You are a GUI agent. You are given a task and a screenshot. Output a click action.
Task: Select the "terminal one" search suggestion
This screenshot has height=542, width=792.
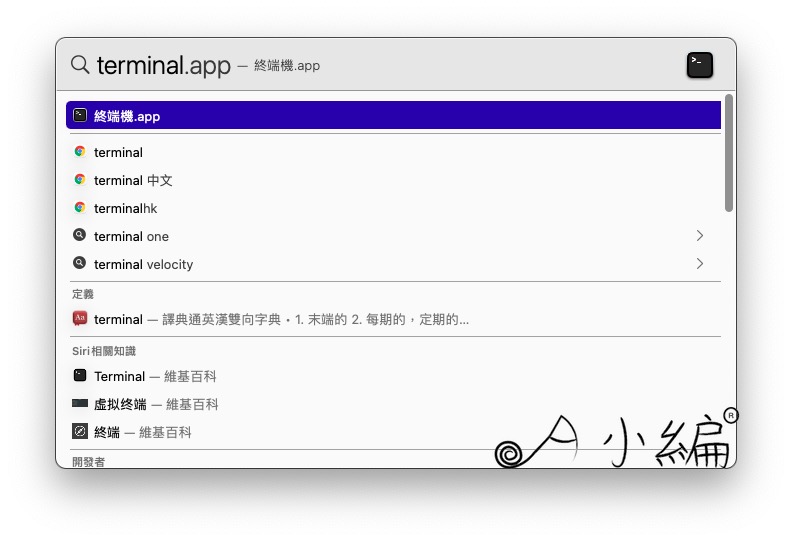(x=393, y=236)
